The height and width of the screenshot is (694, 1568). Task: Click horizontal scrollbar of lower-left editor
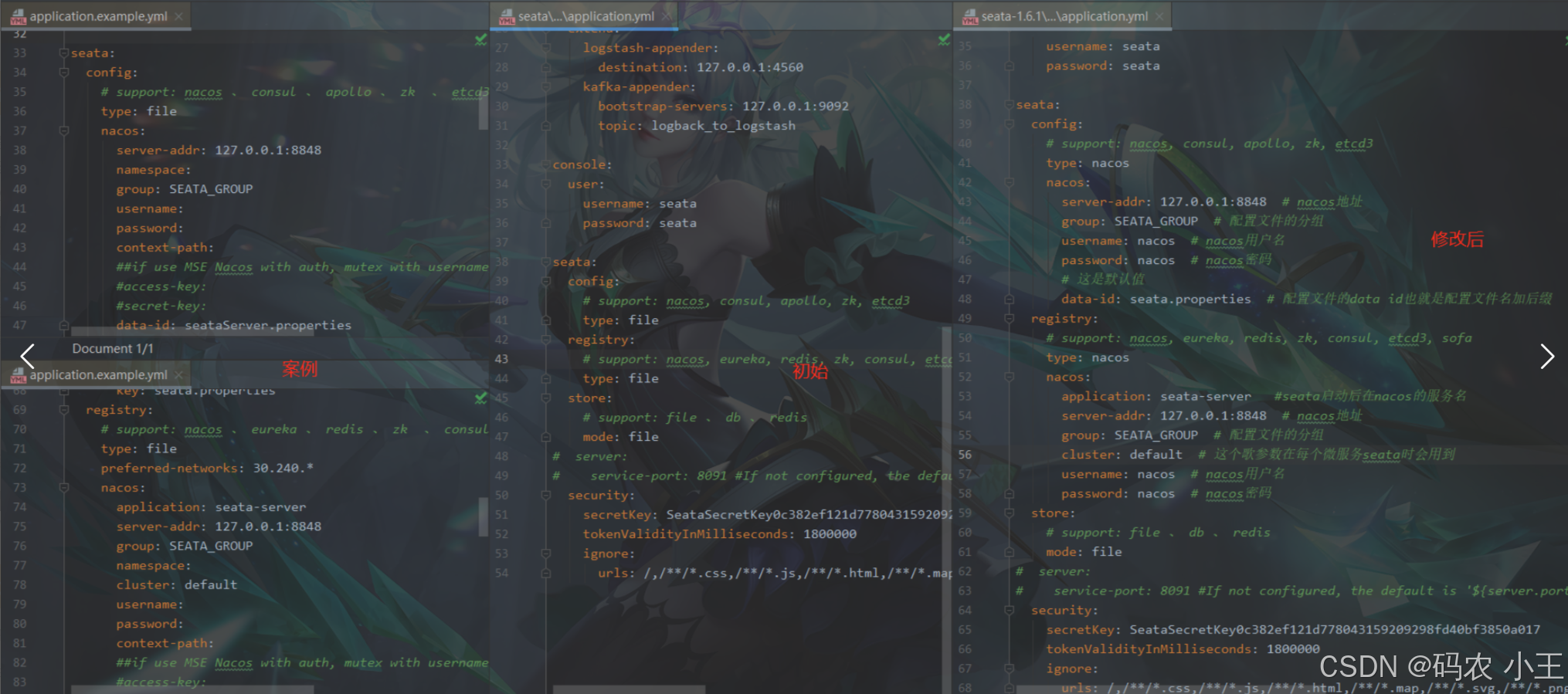pyautogui.click(x=192, y=689)
